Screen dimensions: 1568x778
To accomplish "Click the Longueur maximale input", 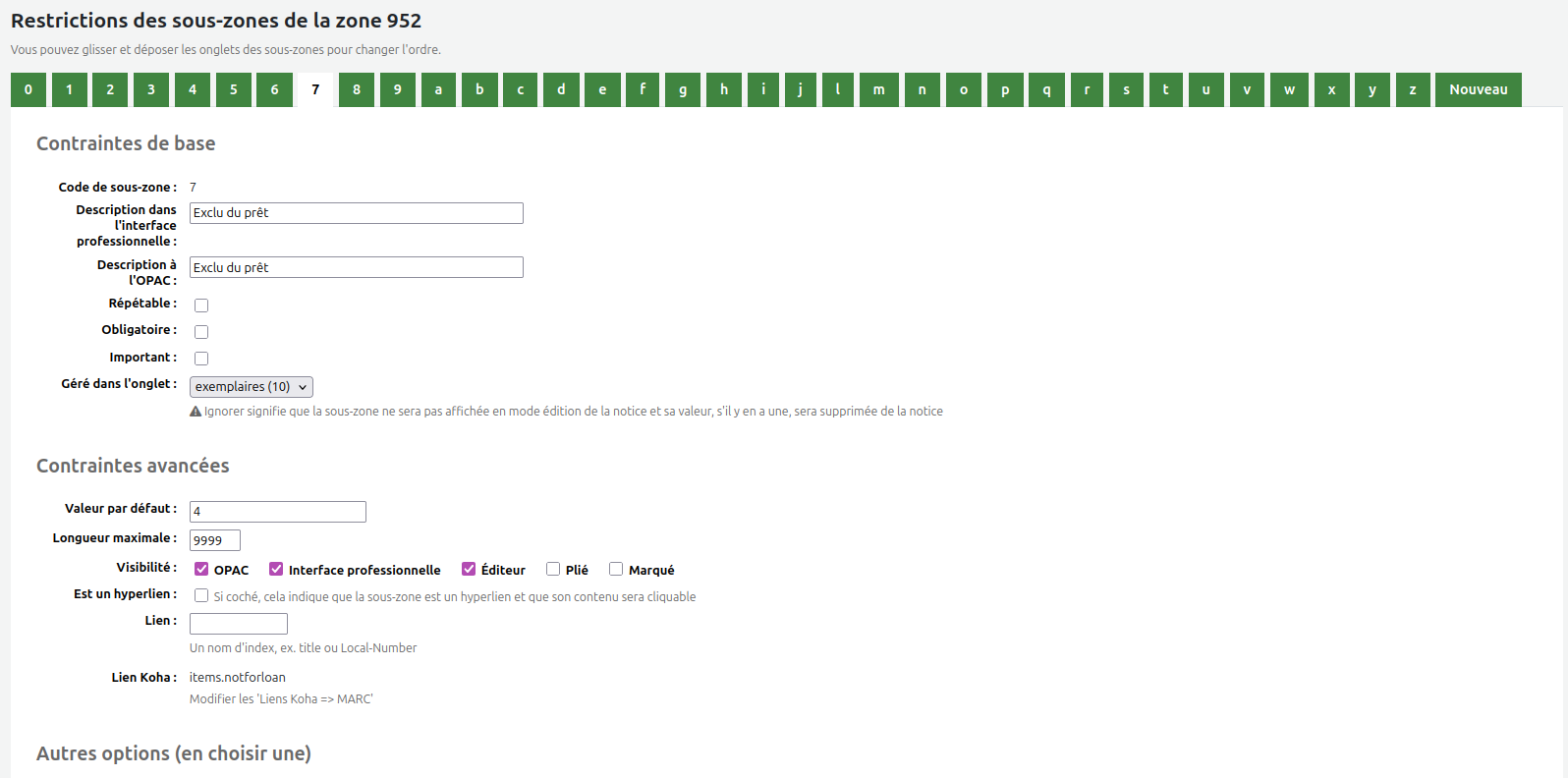I will tap(214, 540).
